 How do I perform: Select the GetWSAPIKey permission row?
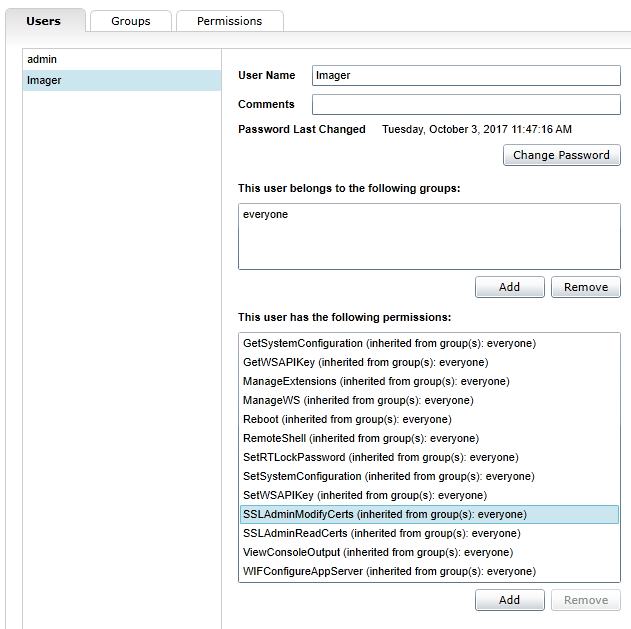(x=365, y=362)
